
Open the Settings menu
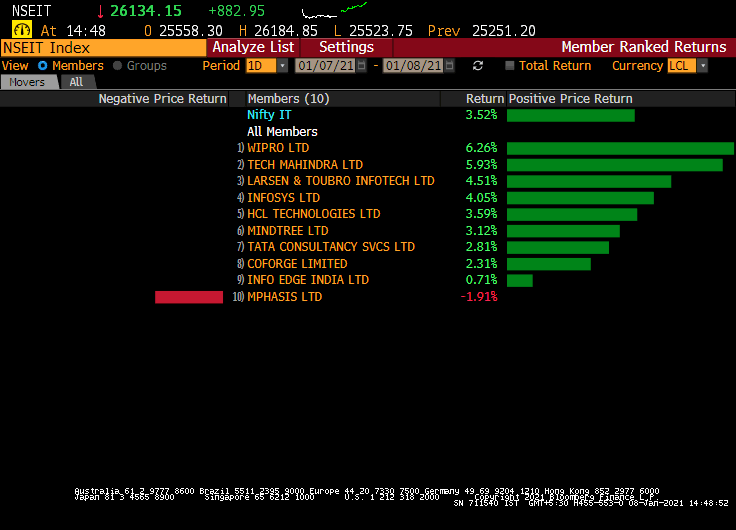click(346, 47)
